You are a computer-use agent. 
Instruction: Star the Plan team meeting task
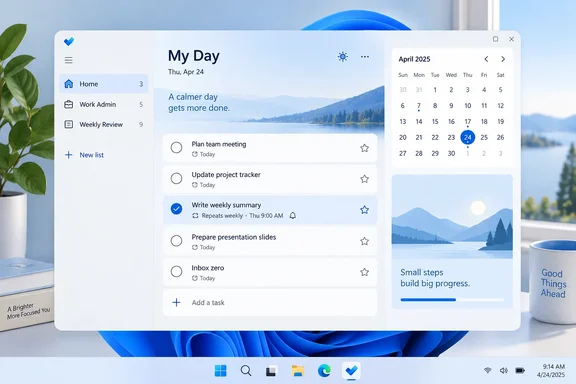coord(364,148)
